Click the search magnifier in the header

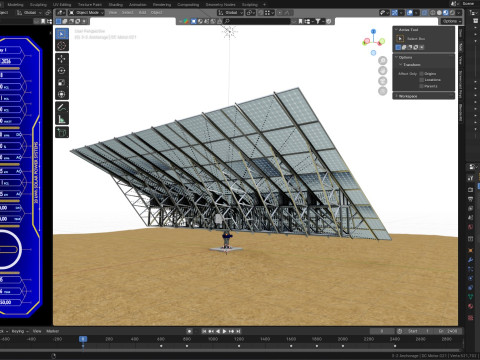click(x=227, y=21)
